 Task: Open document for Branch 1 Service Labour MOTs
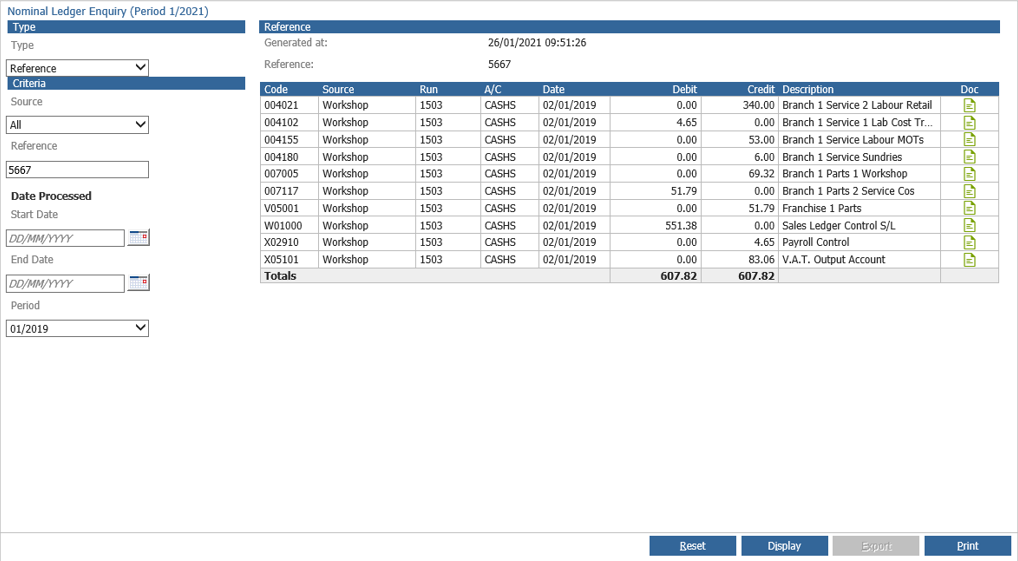pos(969,140)
